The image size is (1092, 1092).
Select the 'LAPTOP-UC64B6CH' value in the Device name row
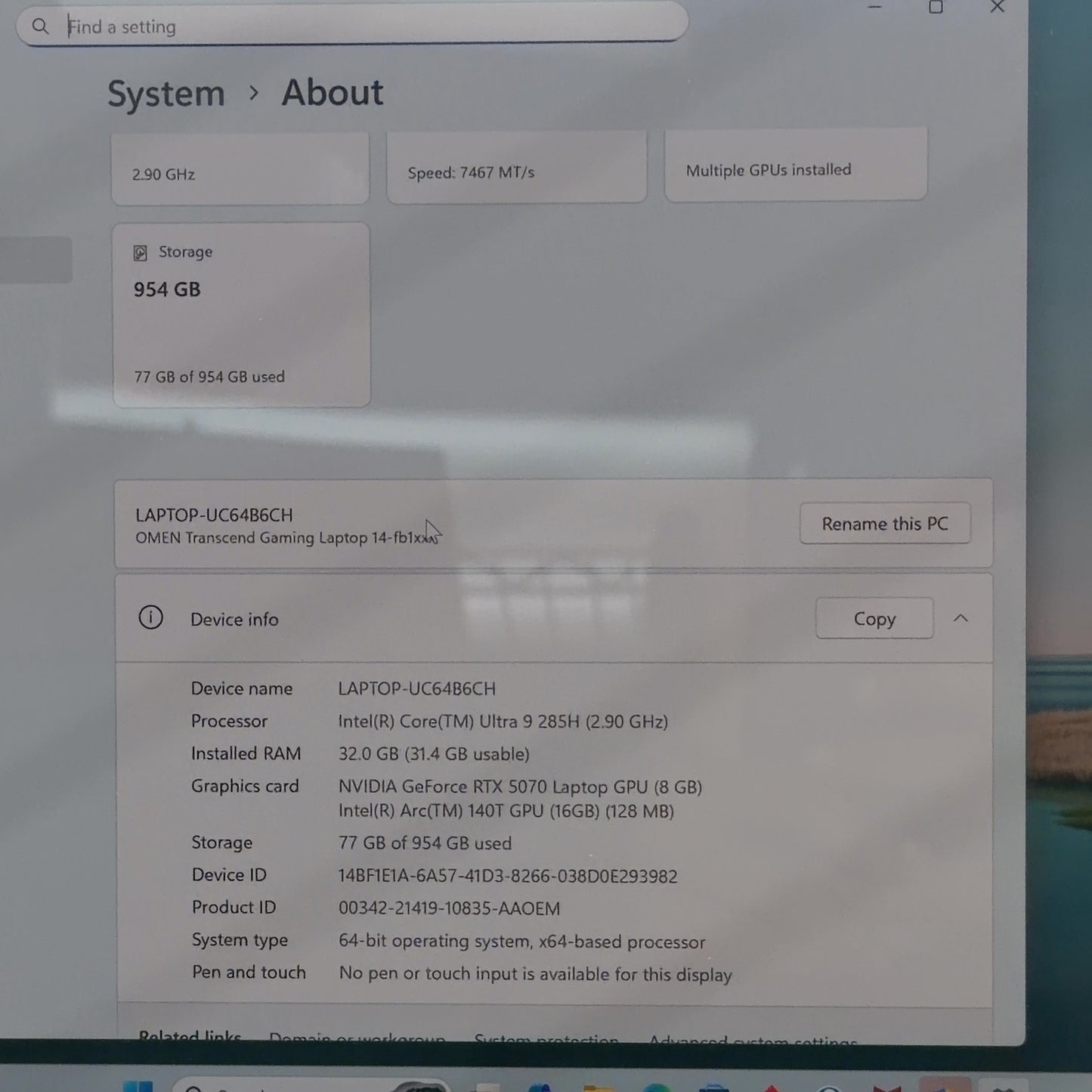(x=417, y=689)
